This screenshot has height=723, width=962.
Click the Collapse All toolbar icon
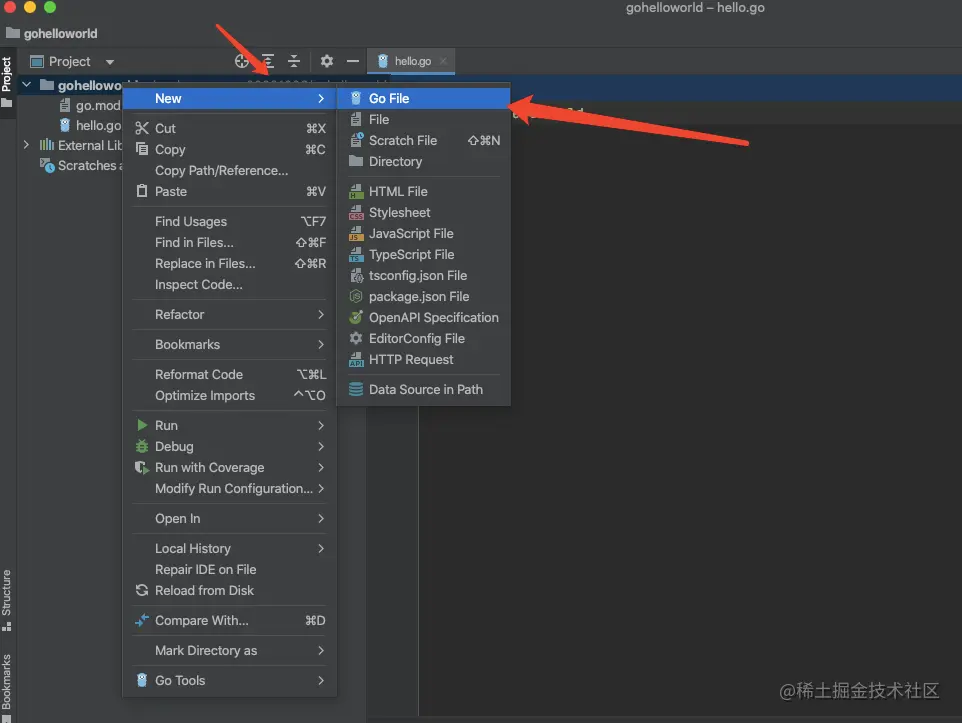294,61
